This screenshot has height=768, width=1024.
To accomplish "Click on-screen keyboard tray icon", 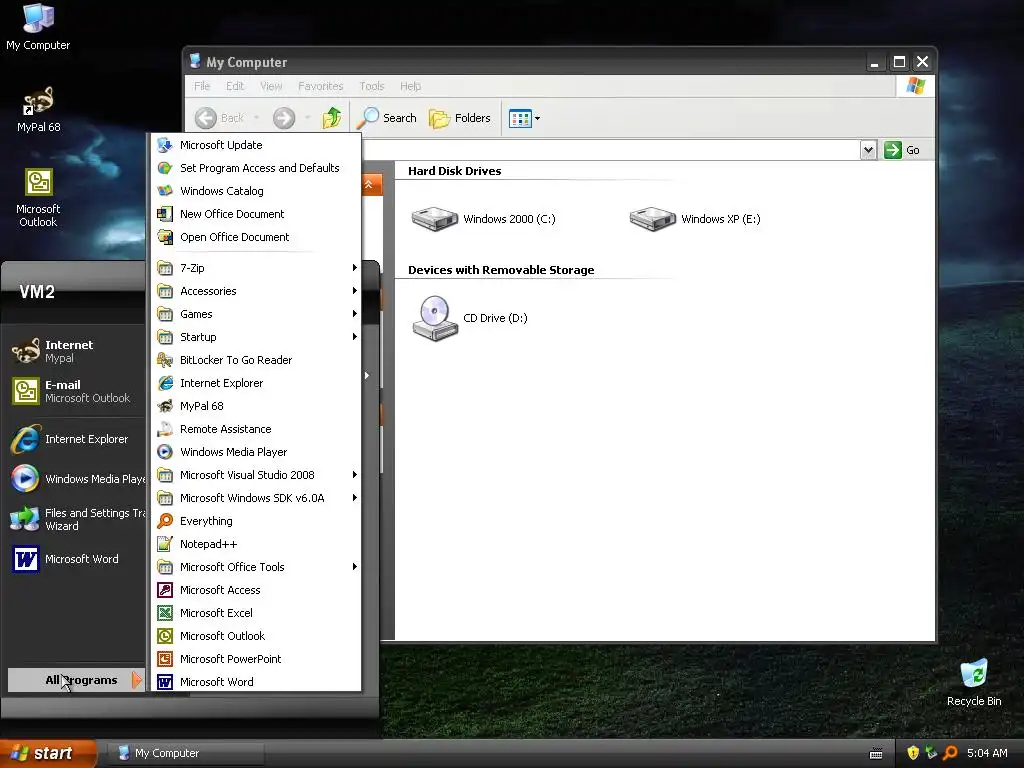I will coord(876,754).
